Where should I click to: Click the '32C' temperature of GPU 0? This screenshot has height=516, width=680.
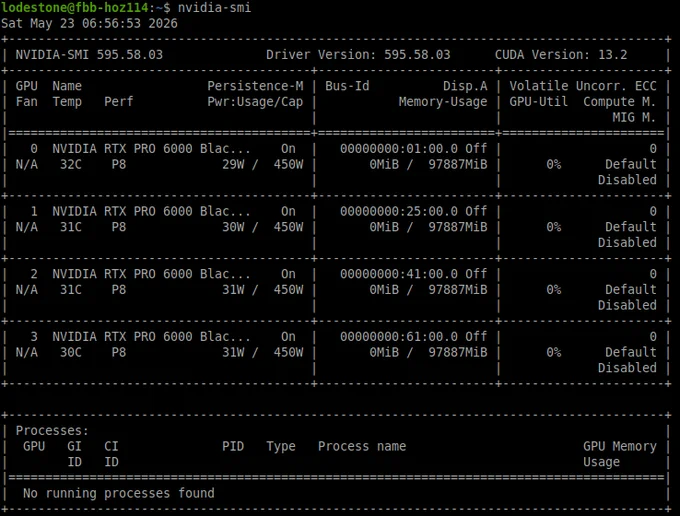click(x=71, y=164)
